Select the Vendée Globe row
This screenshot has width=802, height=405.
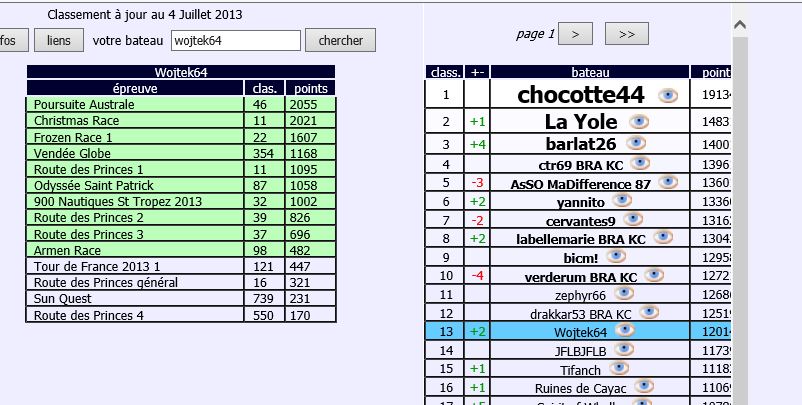[181, 153]
